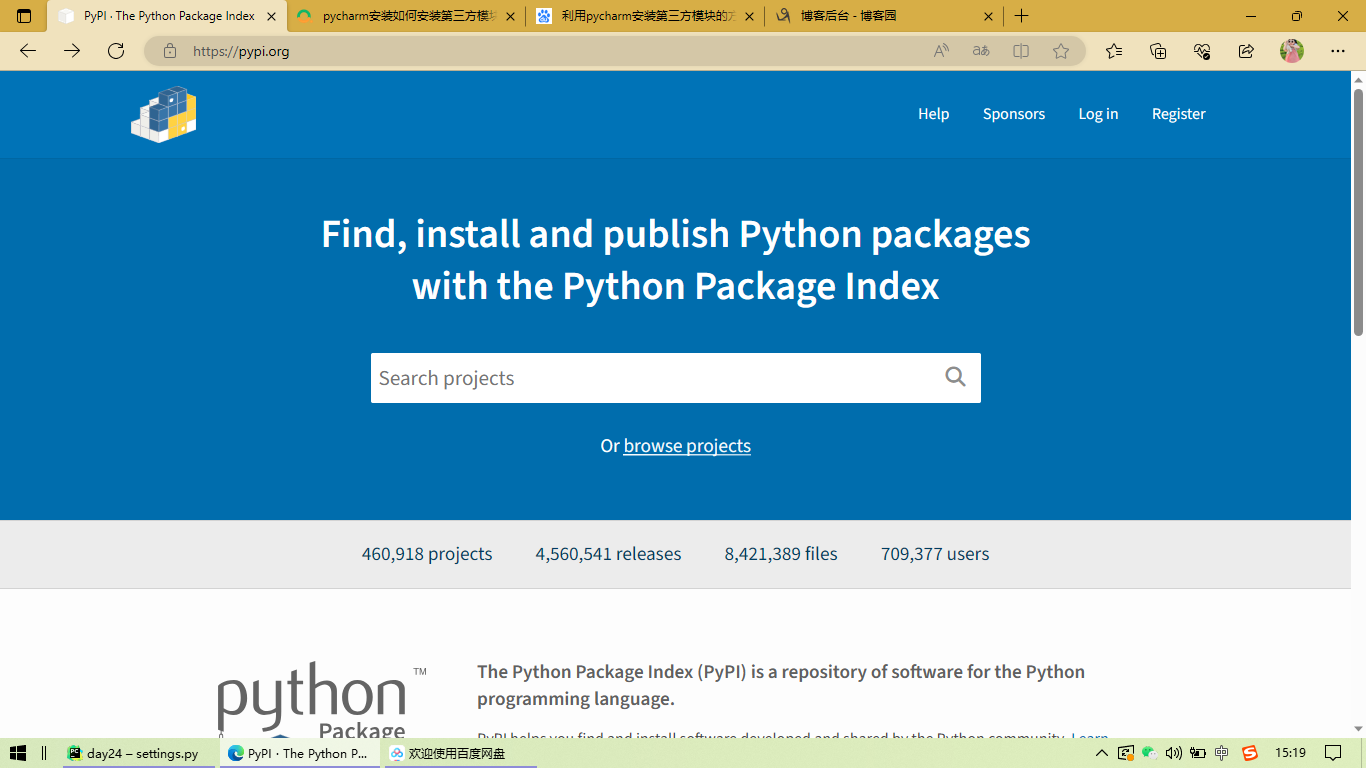Click the translate page icon

(x=981, y=51)
